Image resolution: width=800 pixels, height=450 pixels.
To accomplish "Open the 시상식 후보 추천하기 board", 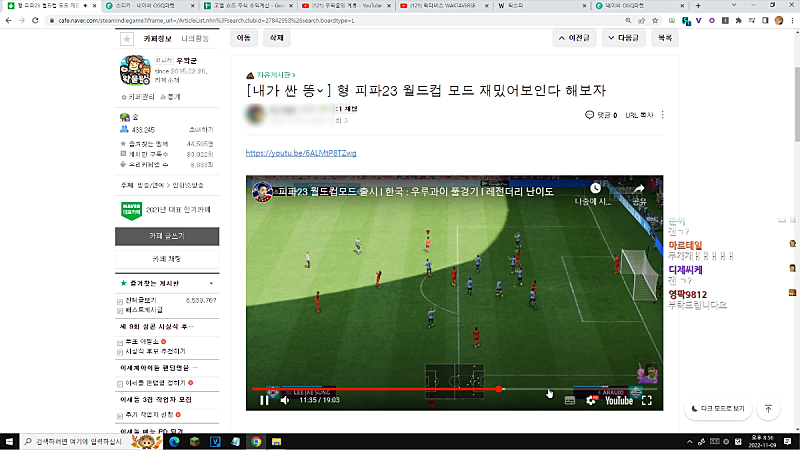I will pos(155,352).
